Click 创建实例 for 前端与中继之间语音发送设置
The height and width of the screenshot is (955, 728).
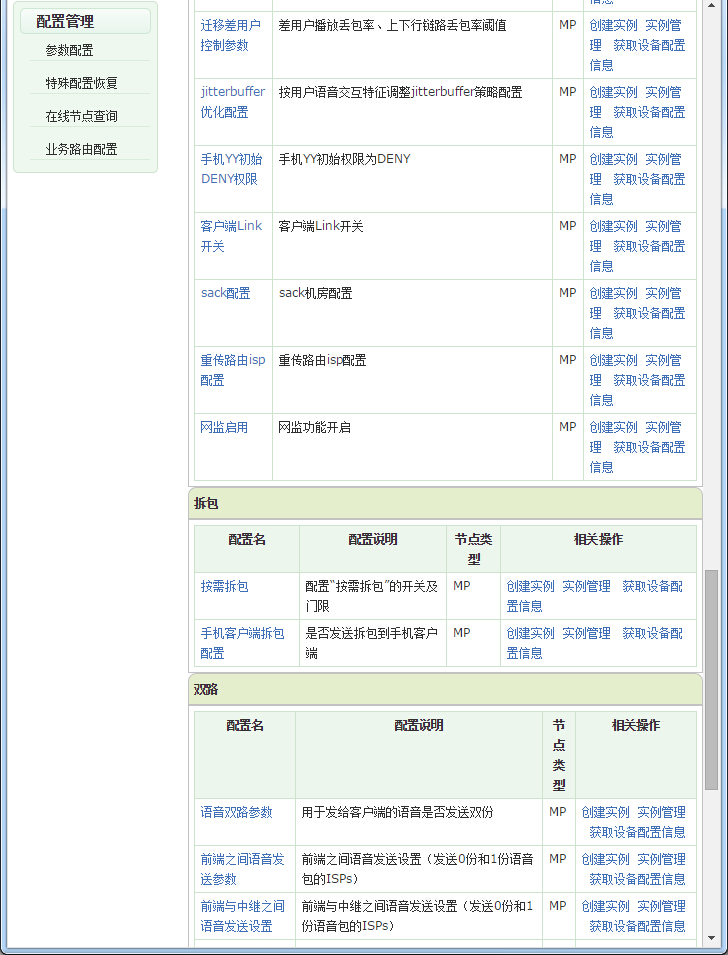tap(606, 906)
